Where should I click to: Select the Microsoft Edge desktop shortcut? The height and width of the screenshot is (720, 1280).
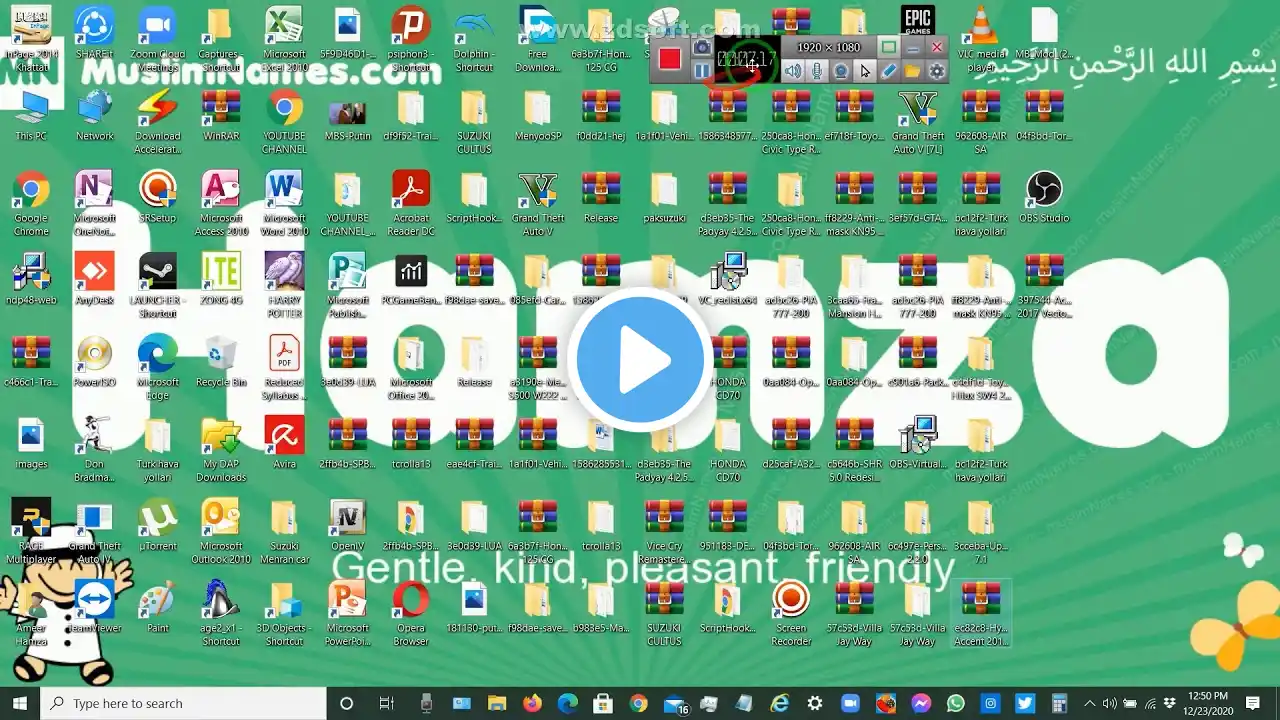pos(158,368)
